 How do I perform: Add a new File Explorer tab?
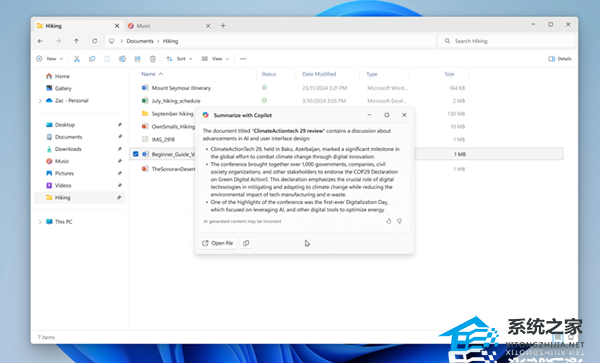tap(223, 26)
